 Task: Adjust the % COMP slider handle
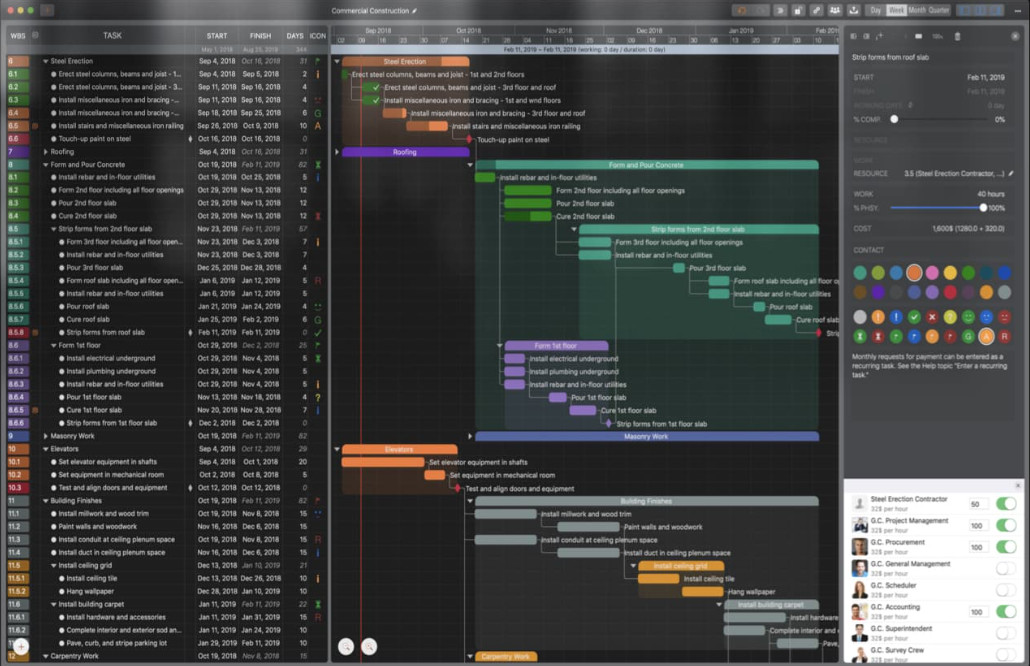pos(894,119)
